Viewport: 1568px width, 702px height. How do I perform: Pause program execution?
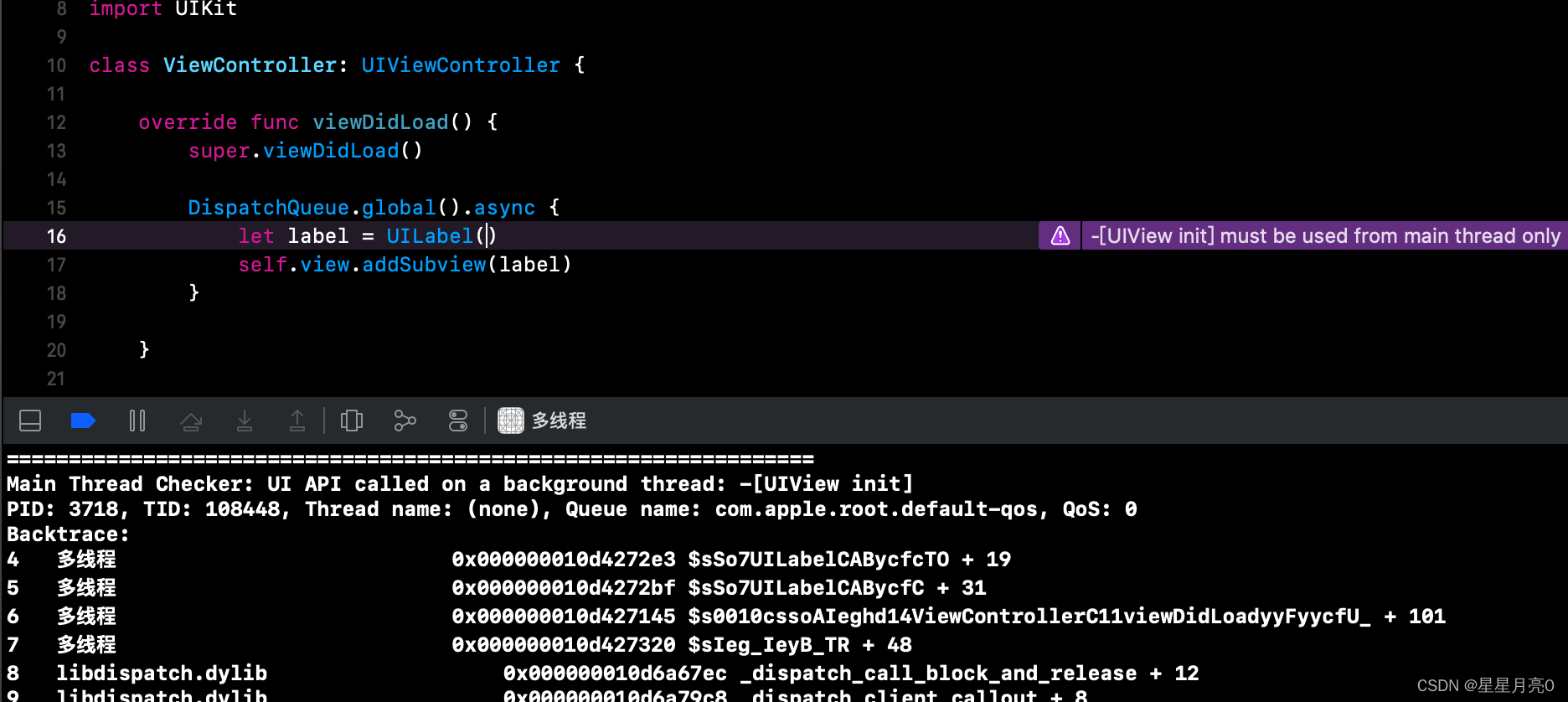click(137, 421)
